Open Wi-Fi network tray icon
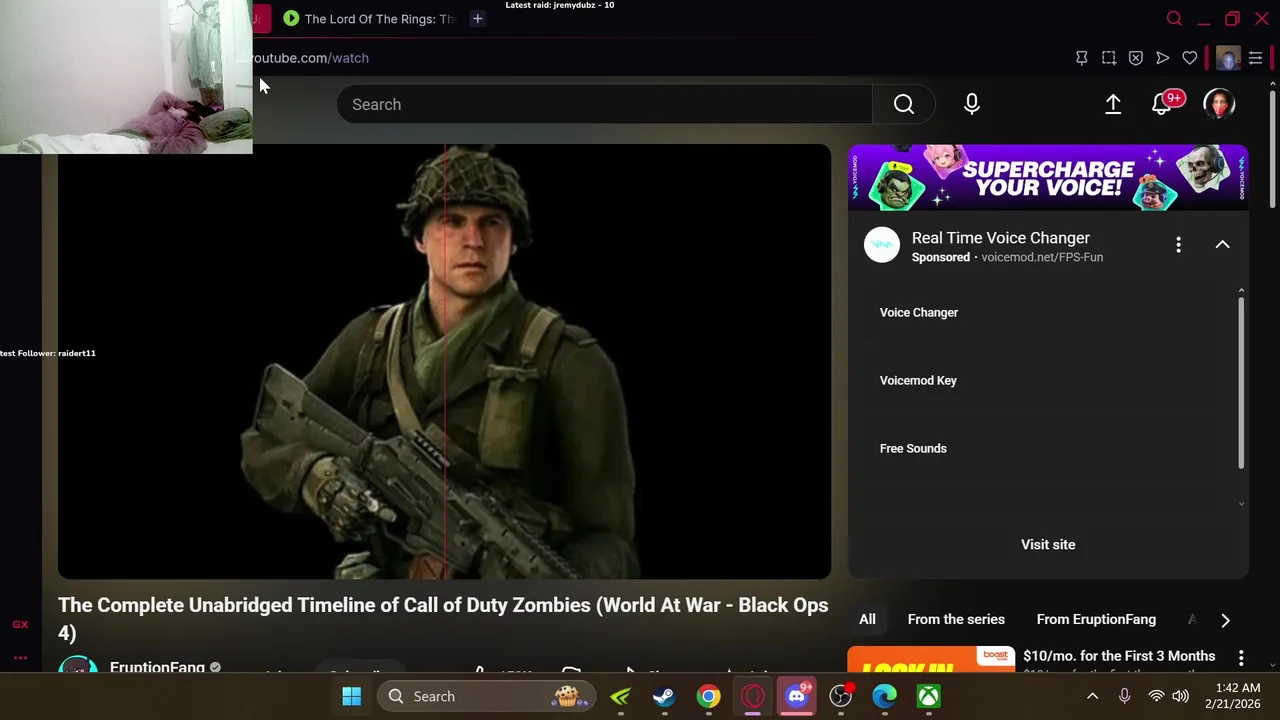 click(1157, 696)
